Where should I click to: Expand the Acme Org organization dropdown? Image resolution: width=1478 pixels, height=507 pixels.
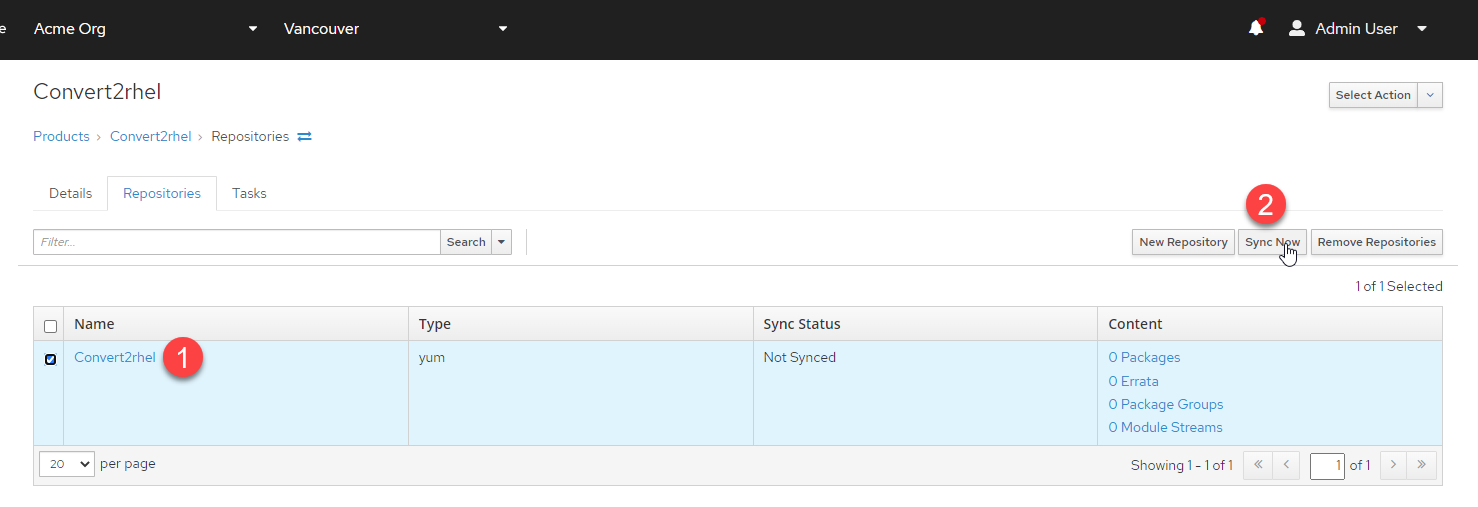tap(253, 29)
